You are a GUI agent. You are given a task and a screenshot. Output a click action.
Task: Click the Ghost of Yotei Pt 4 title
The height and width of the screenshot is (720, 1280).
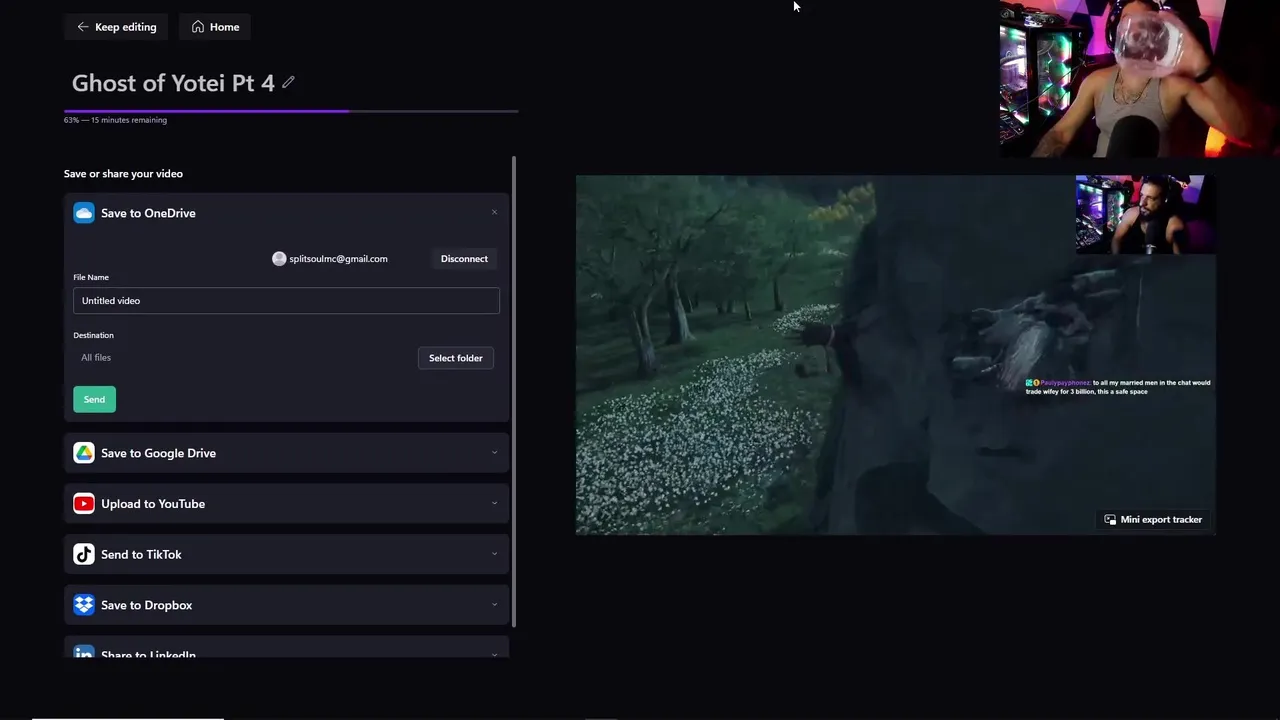click(173, 83)
